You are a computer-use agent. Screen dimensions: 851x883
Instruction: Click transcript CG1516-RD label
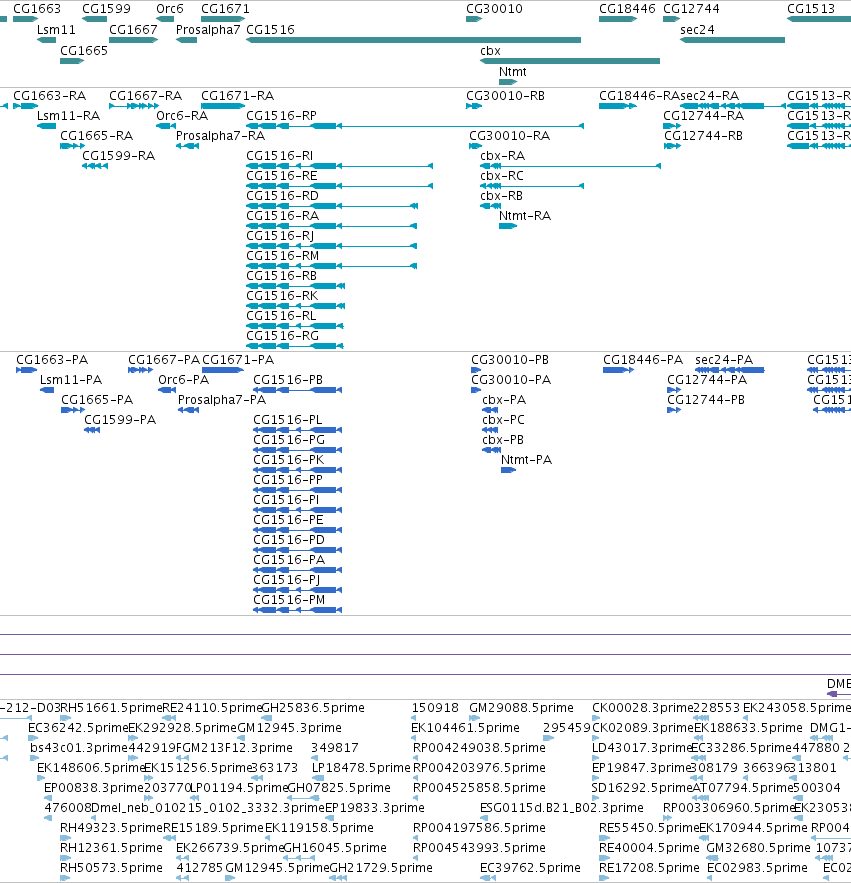point(282,196)
